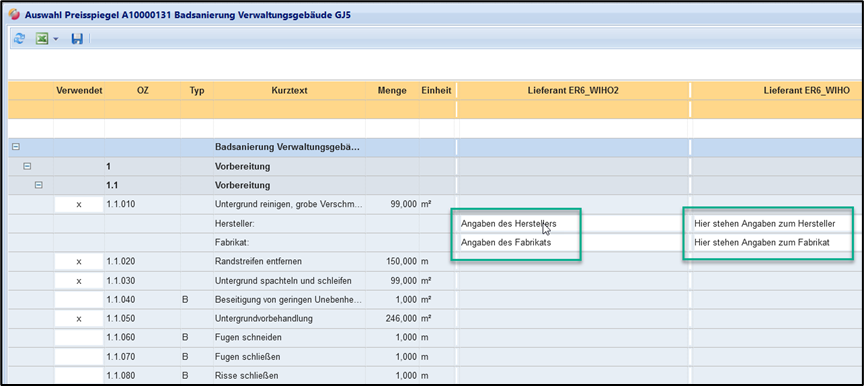Toggle Verwendet mark for row 1.1.080
Image resolution: width=864 pixels, height=386 pixels.
coord(79,376)
